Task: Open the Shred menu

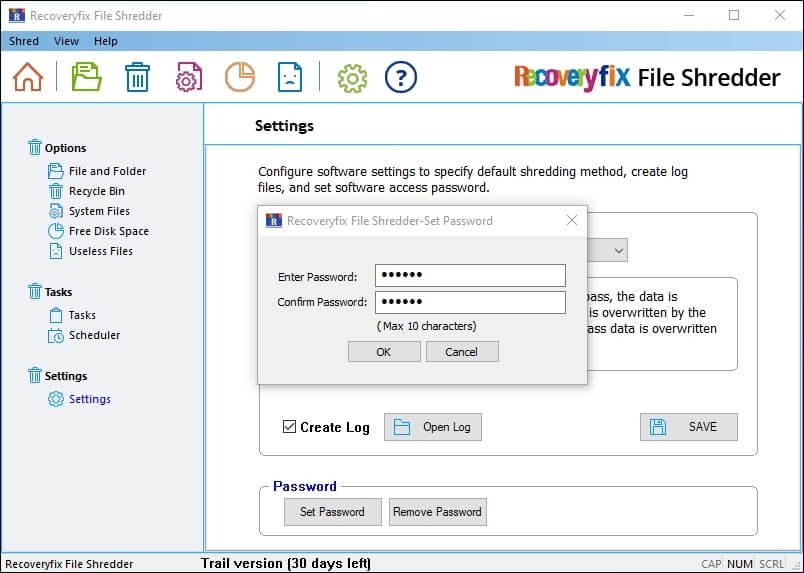Action: click(24, 41)
